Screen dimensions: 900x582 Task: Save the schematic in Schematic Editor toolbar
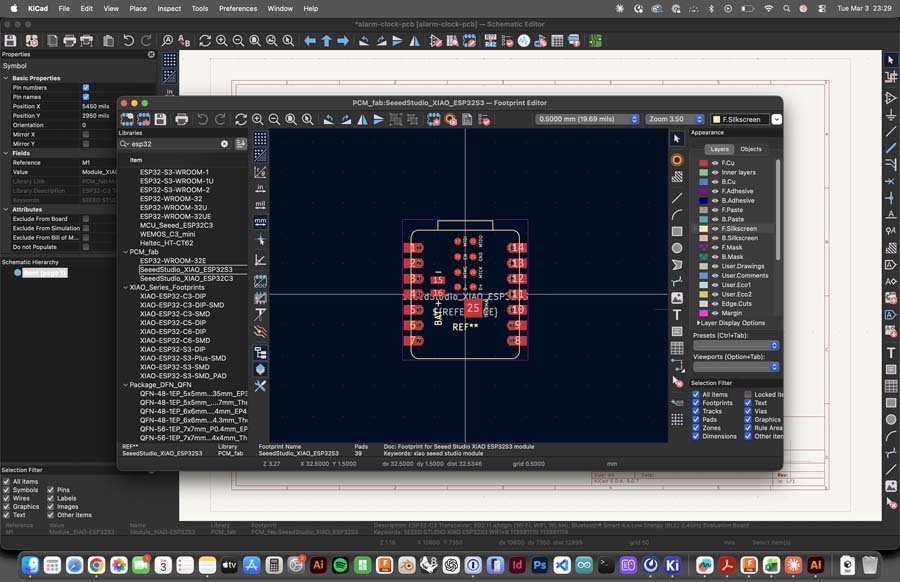10,41
